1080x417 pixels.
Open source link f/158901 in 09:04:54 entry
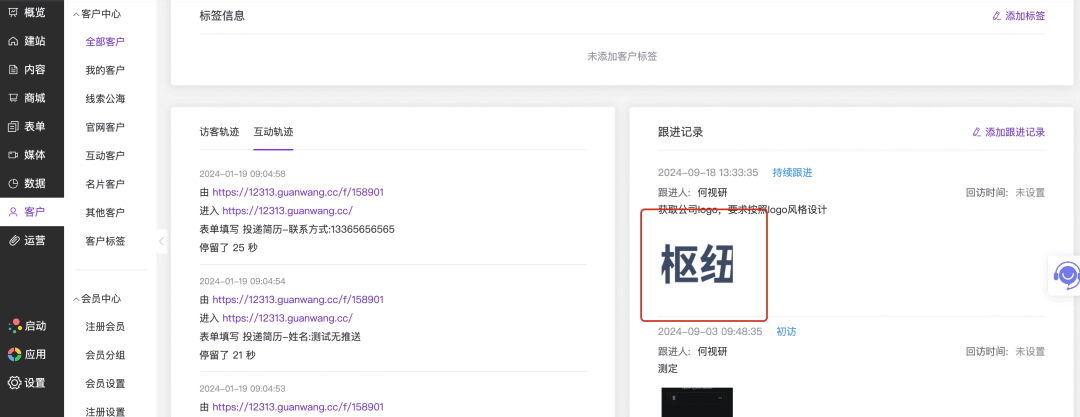point(298,300)
